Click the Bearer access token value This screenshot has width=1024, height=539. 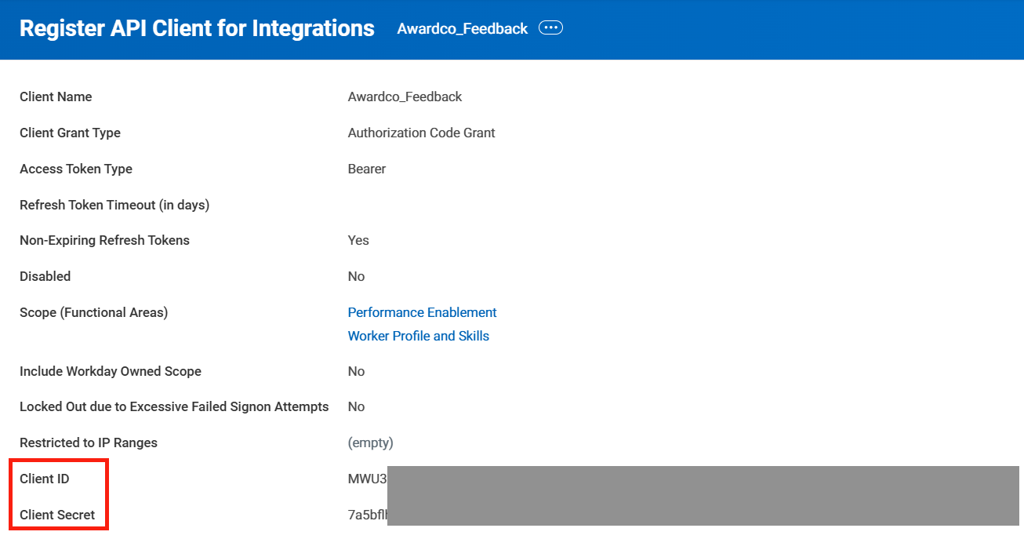point(367,169)
